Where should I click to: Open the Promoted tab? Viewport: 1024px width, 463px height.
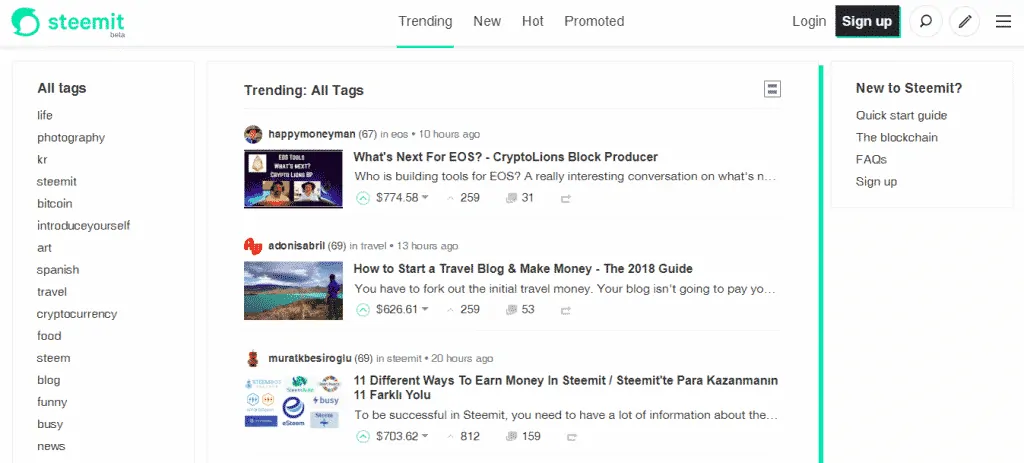point(593,21)
